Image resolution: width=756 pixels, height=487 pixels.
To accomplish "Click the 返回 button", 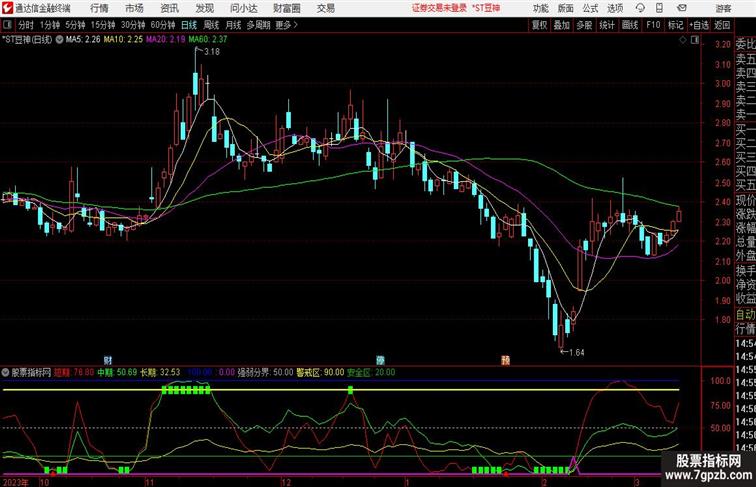I will 722,25.
